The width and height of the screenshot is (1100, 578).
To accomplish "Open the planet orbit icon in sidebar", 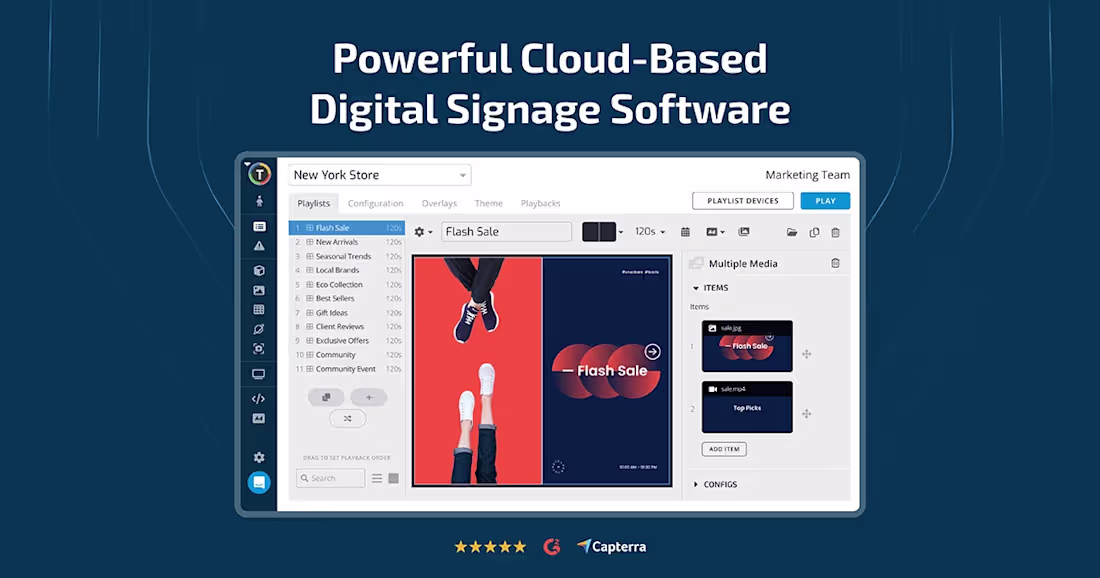I will click(x=259, y=329).
